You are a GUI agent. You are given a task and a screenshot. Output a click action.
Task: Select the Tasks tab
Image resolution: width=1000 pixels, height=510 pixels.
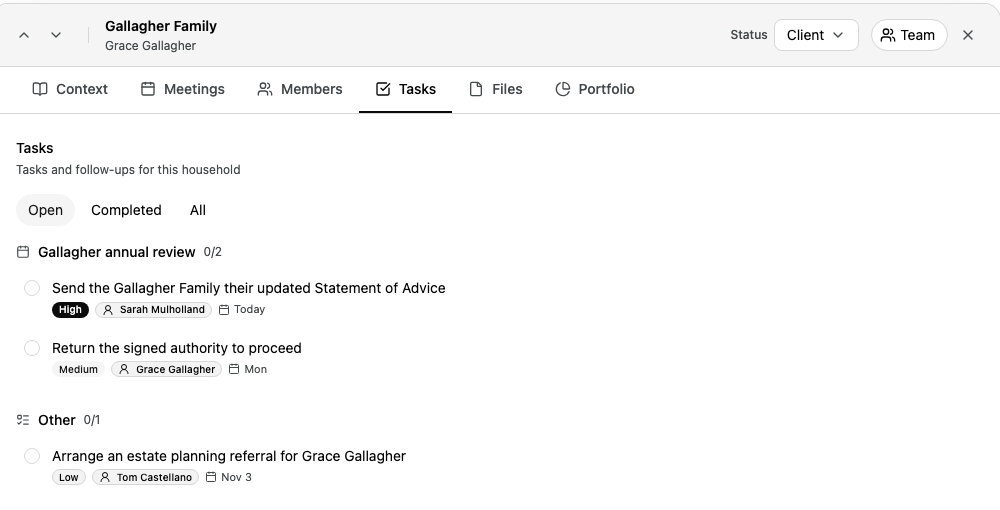[x=406, y=89]
